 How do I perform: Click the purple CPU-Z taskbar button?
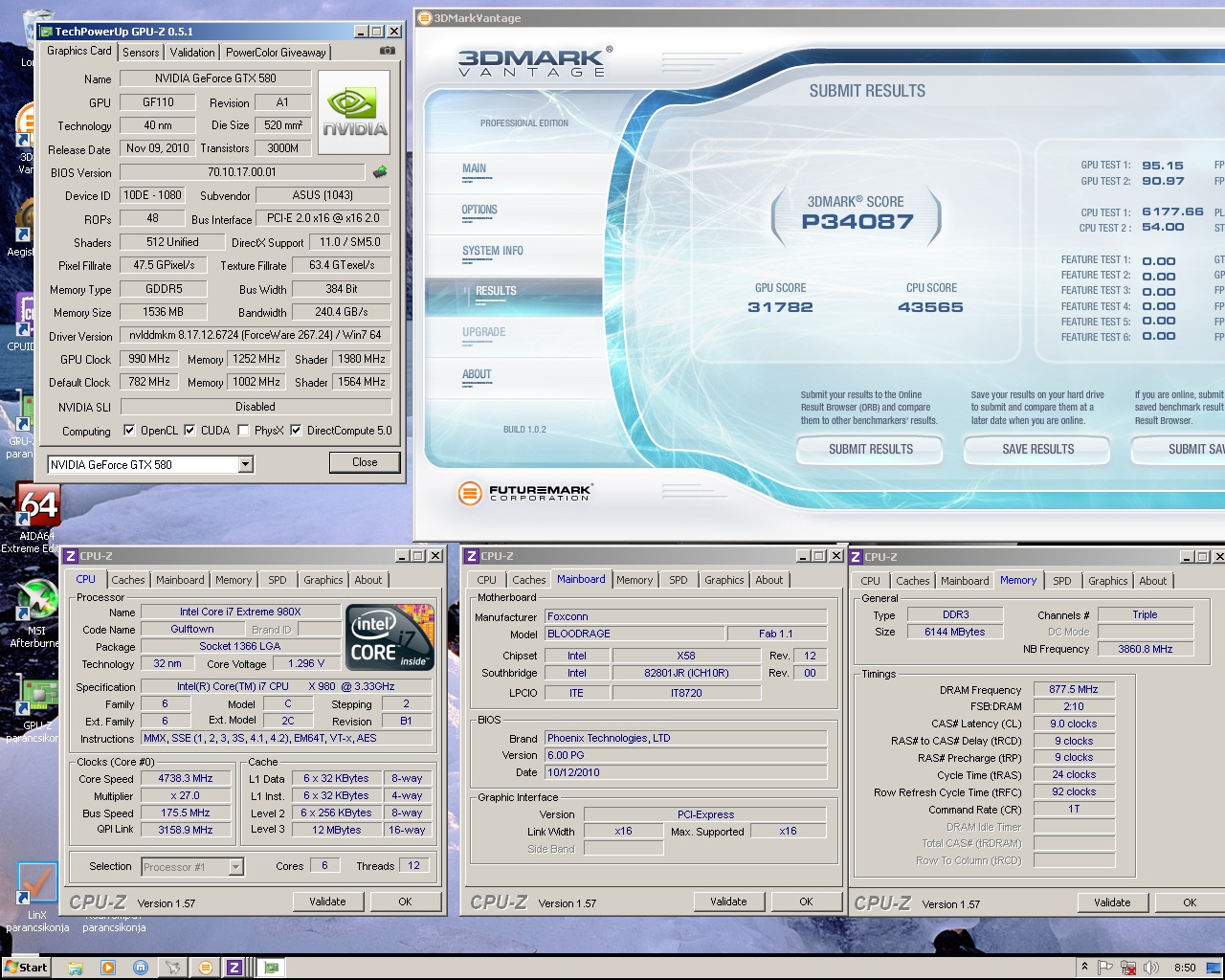click(234, 968)
